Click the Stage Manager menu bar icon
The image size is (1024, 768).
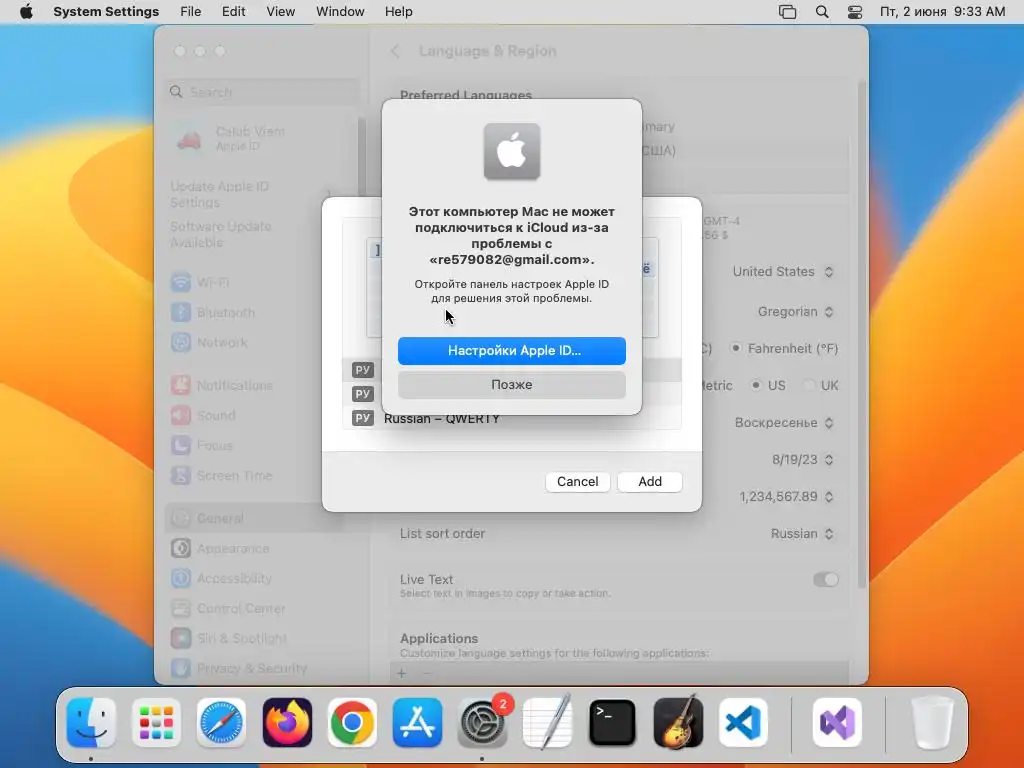(788, 12)
